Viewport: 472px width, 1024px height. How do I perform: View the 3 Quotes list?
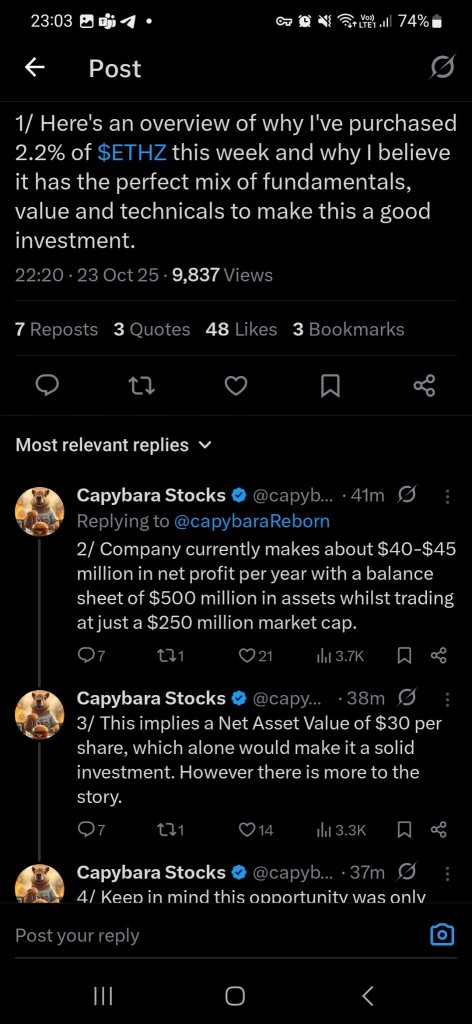(151, 330)
